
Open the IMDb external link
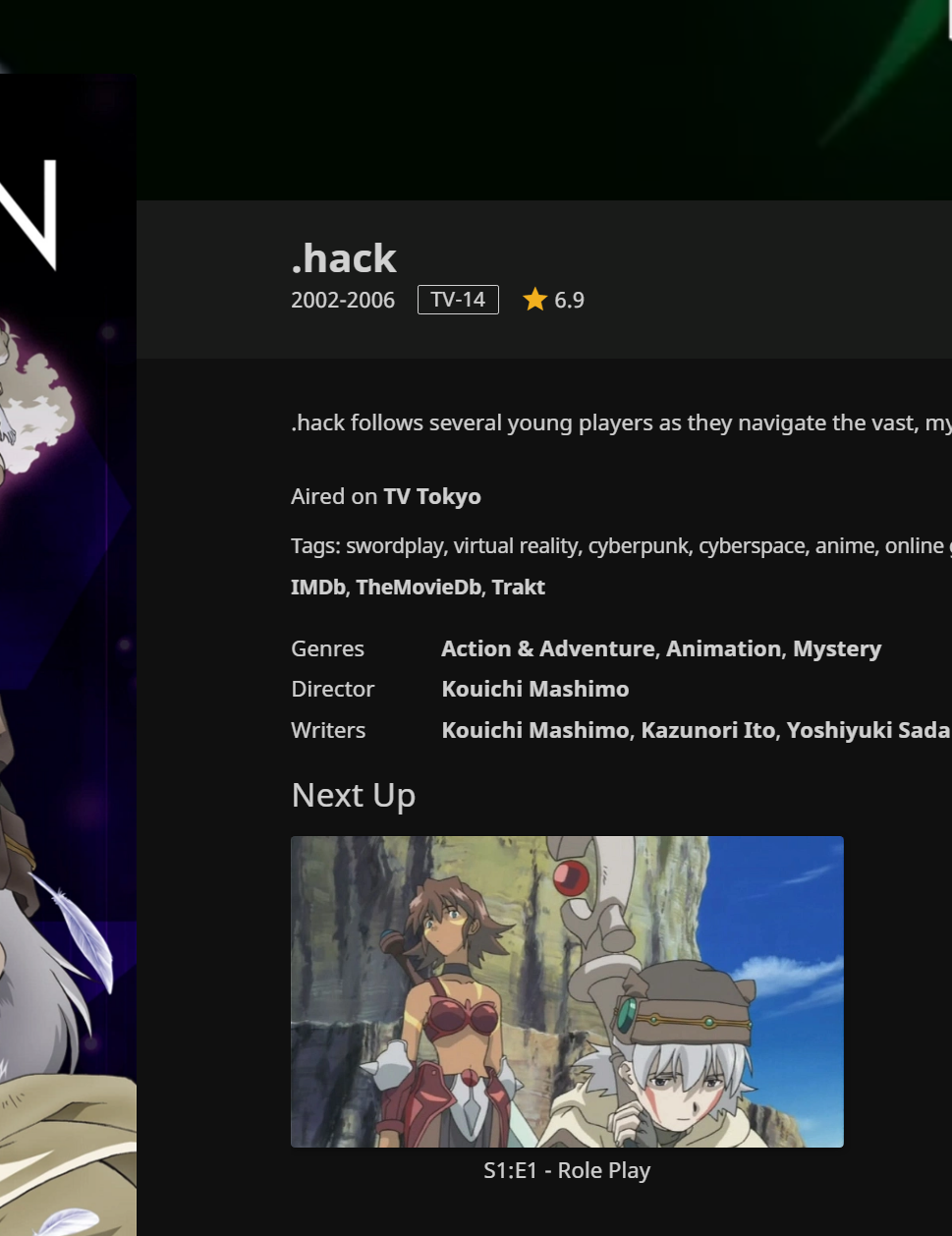(318, 588)
